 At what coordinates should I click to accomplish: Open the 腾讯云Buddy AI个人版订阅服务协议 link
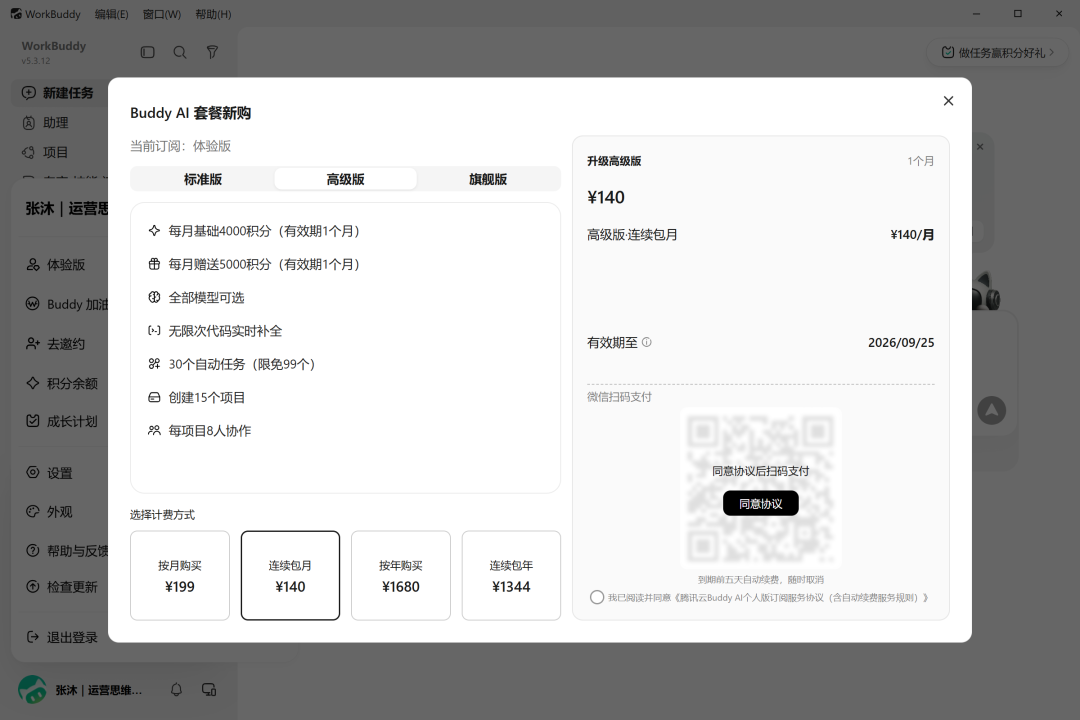[800, 597]
